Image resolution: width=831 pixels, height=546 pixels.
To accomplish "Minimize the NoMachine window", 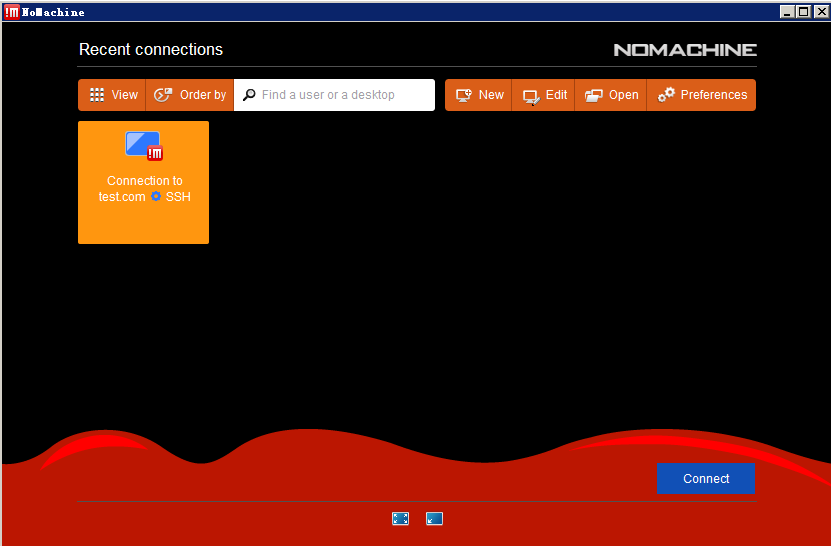I will click(788, 11).
